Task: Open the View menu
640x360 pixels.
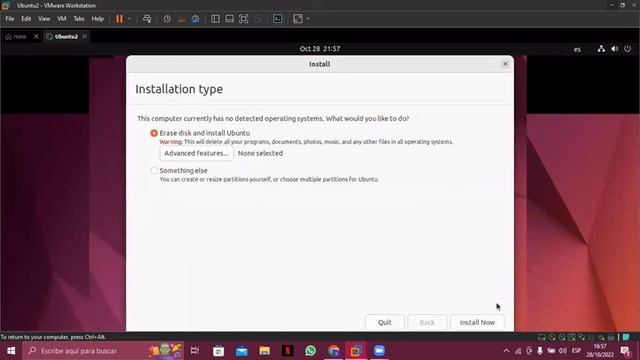Action: (x=44, y=19)
